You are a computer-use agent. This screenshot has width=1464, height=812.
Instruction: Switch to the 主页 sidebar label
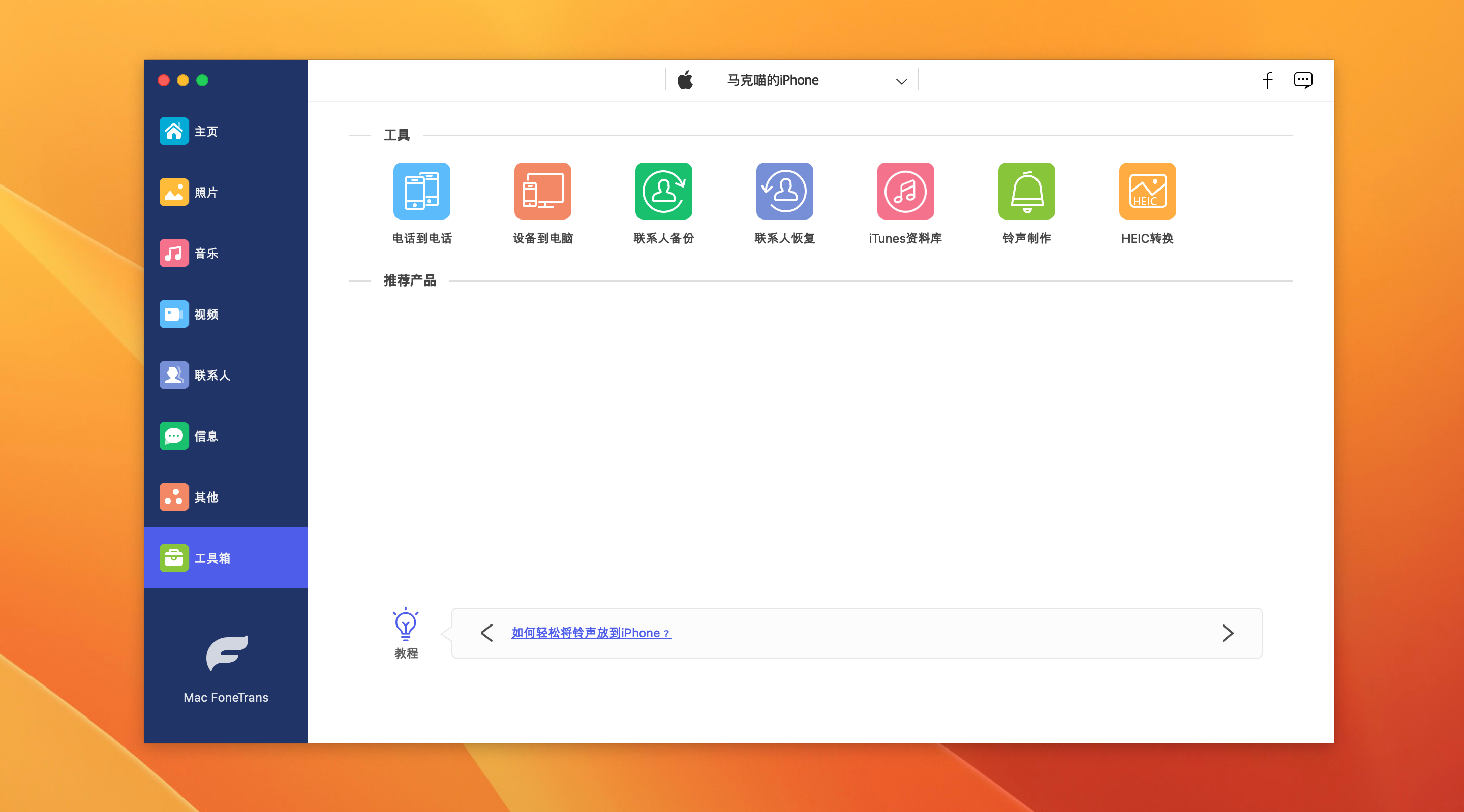(206, 131)
